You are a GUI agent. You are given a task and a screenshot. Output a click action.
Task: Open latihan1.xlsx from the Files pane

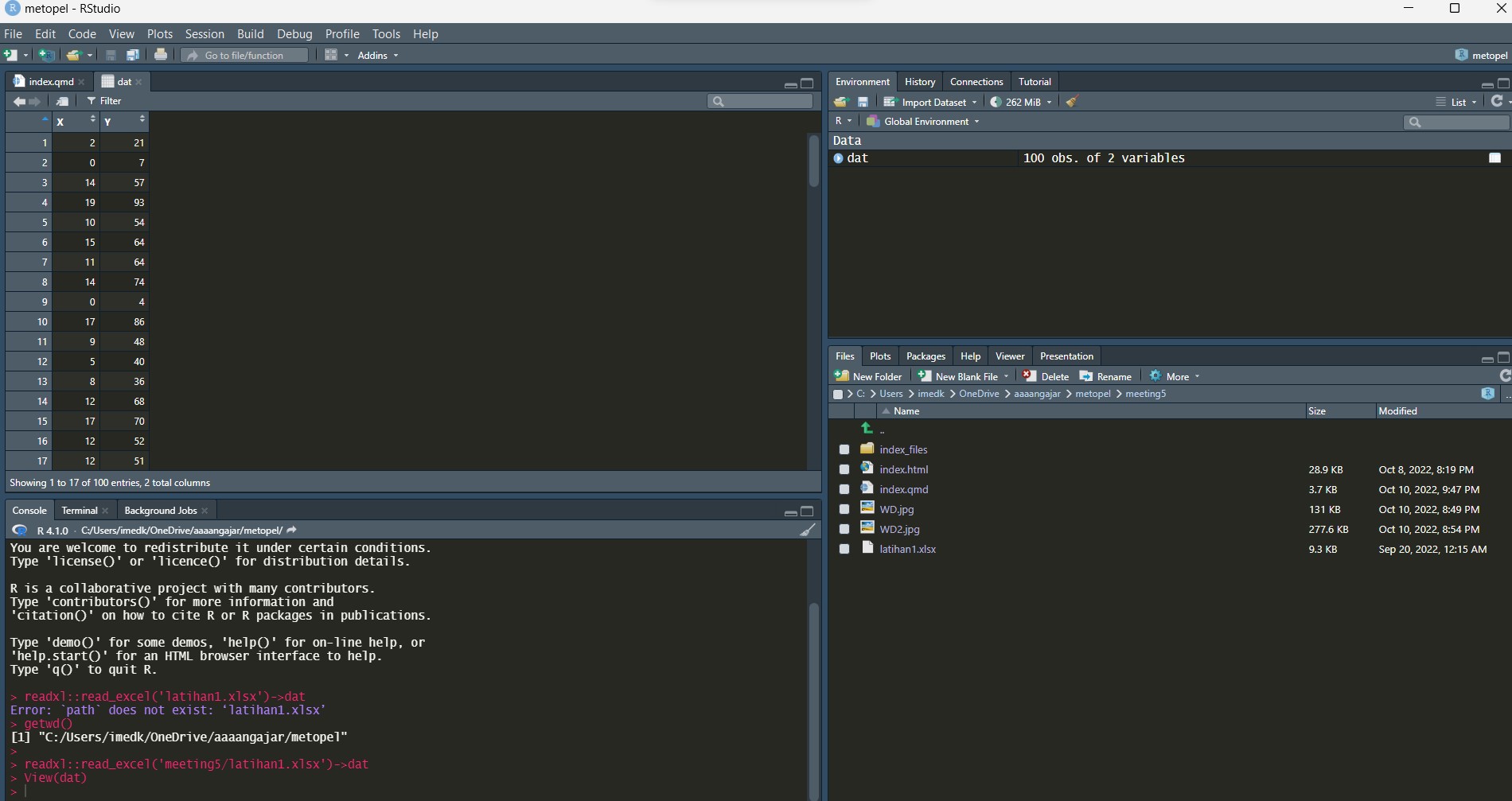click(x=907, y=549)
